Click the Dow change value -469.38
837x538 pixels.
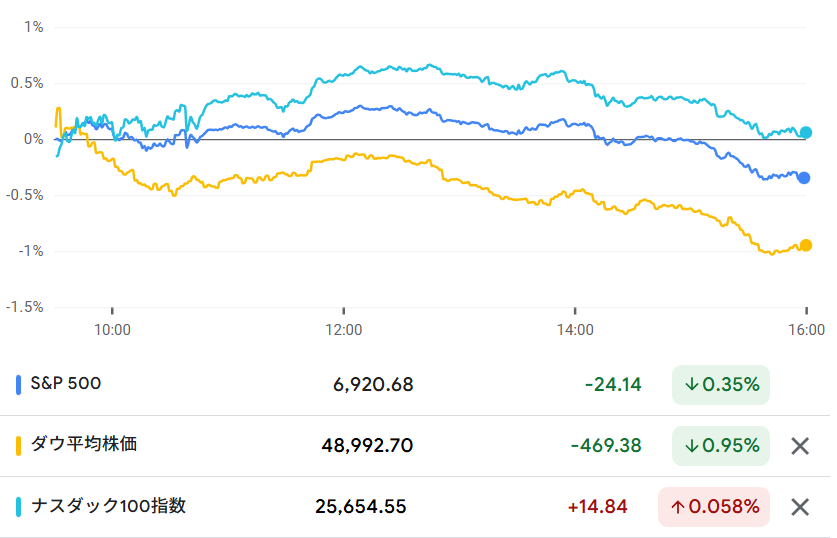(605, 446)
